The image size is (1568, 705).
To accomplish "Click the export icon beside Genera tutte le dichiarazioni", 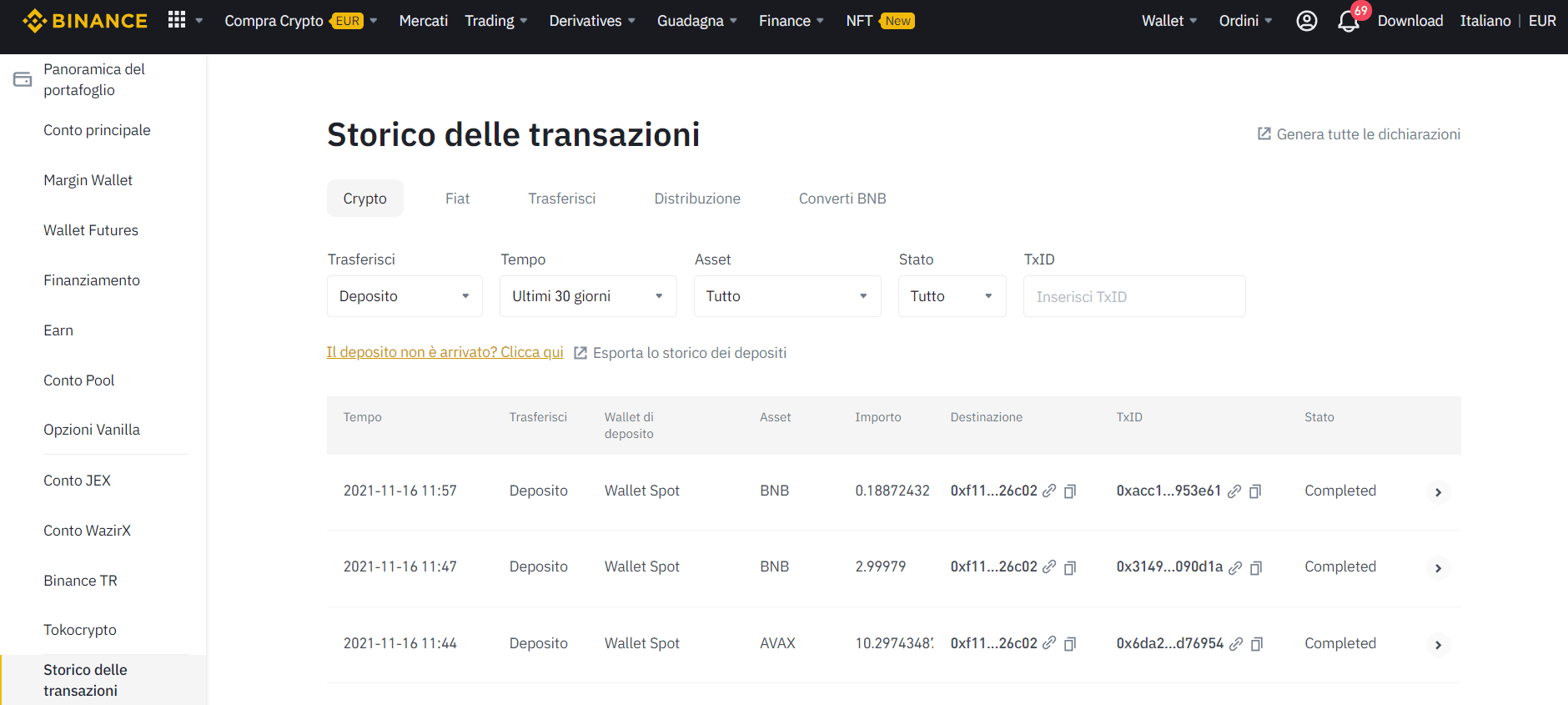I will [1264, 133].
